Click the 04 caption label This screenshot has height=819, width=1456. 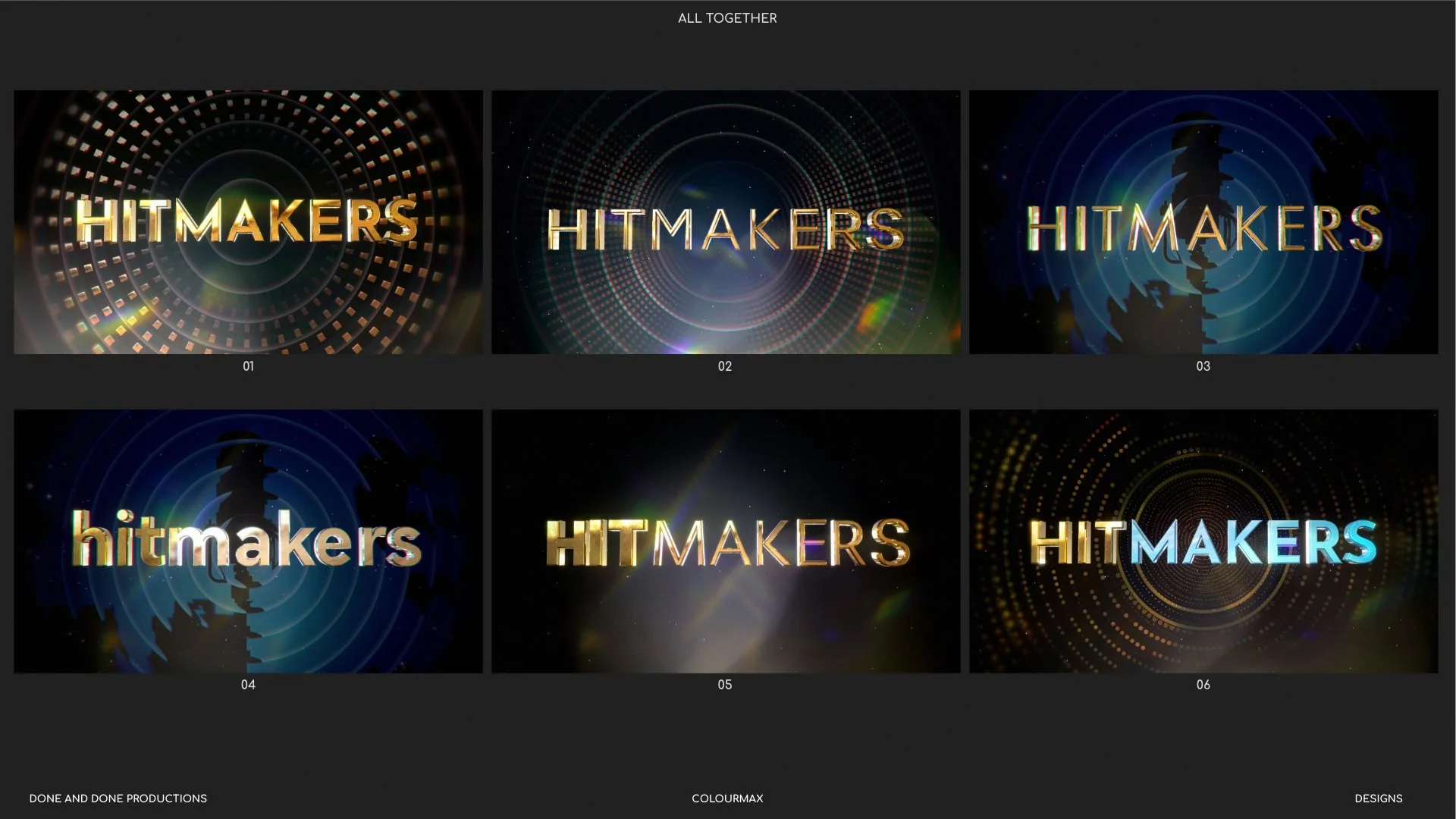(248, 685)
